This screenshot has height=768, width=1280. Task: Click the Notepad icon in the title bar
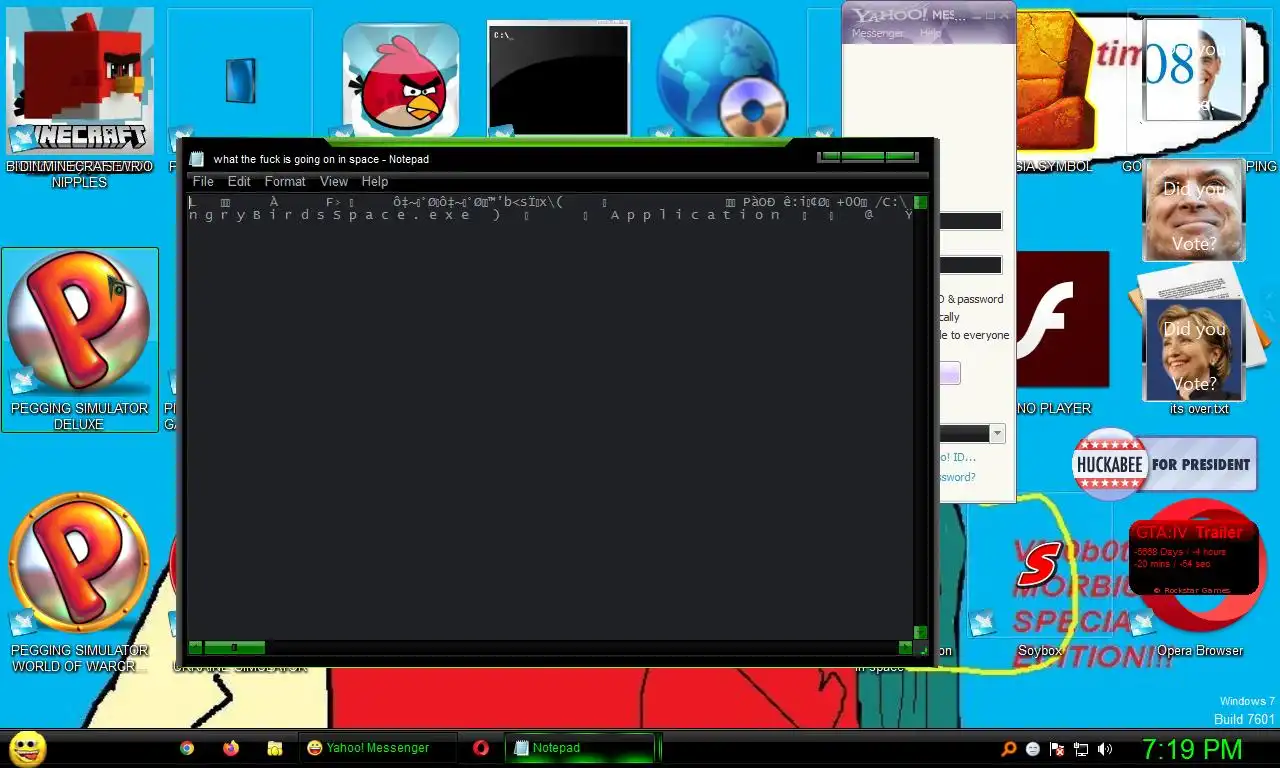[197, 159]
